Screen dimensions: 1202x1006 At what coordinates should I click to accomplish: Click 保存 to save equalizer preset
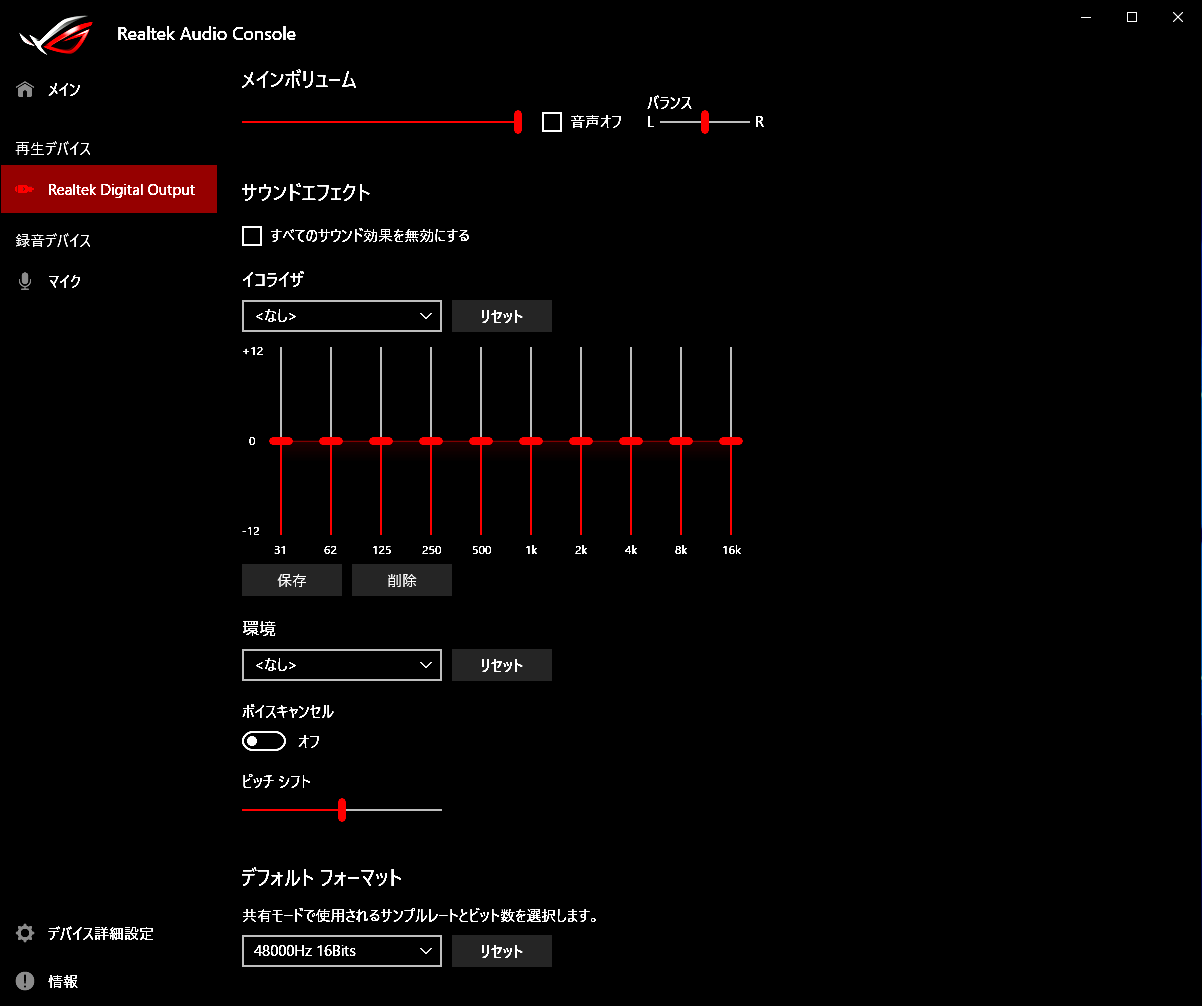(x=292, y=580)
